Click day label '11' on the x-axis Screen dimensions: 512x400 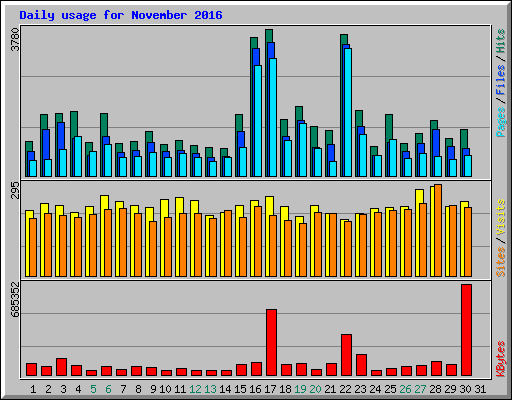(x=180, y=389)
